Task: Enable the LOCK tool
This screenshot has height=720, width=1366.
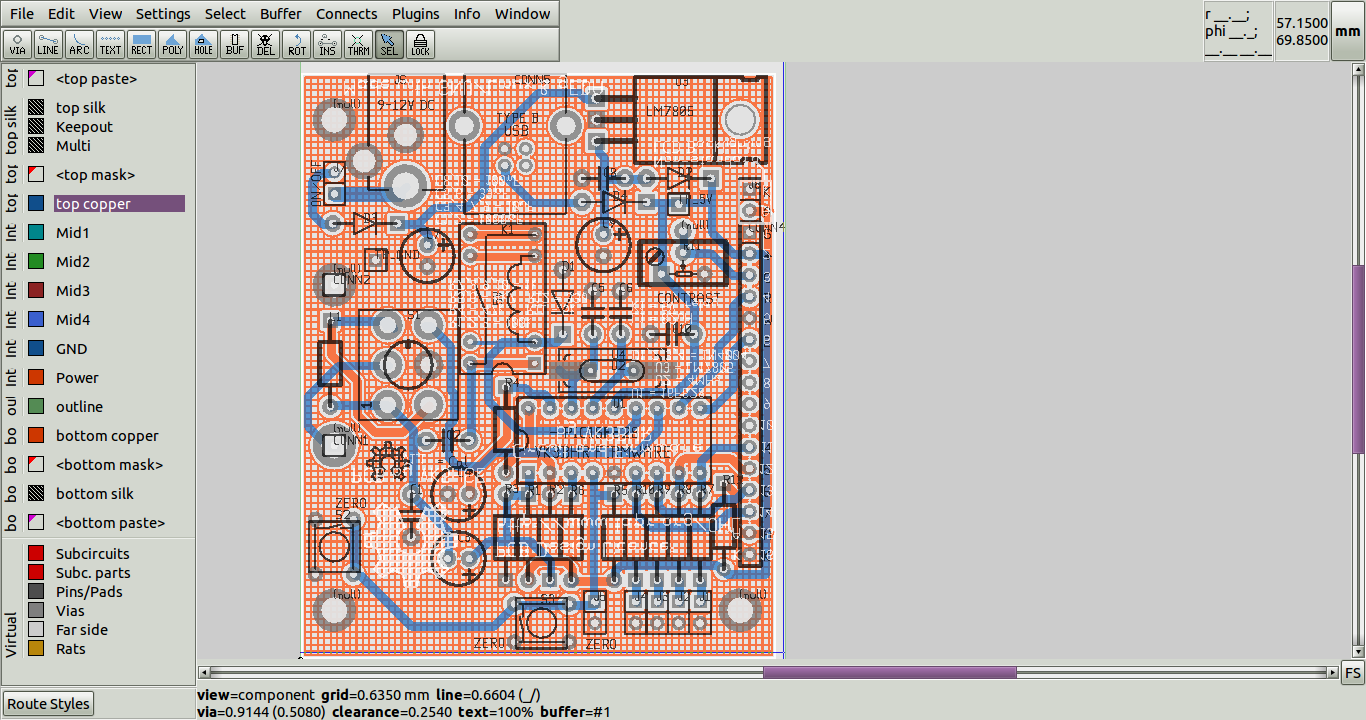Action: pyautogui.click(x=420, y=44)
